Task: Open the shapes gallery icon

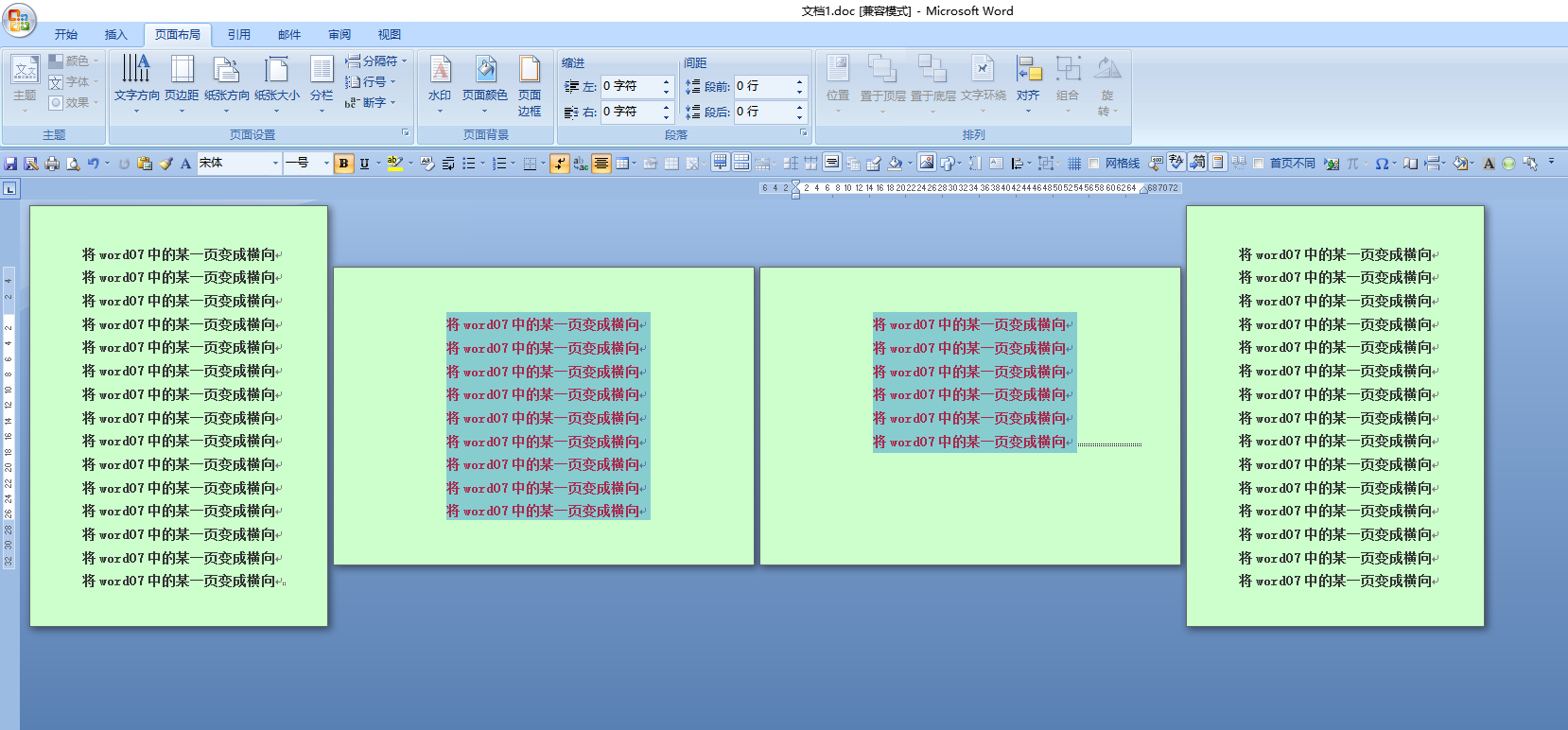Action: [946, 164]
